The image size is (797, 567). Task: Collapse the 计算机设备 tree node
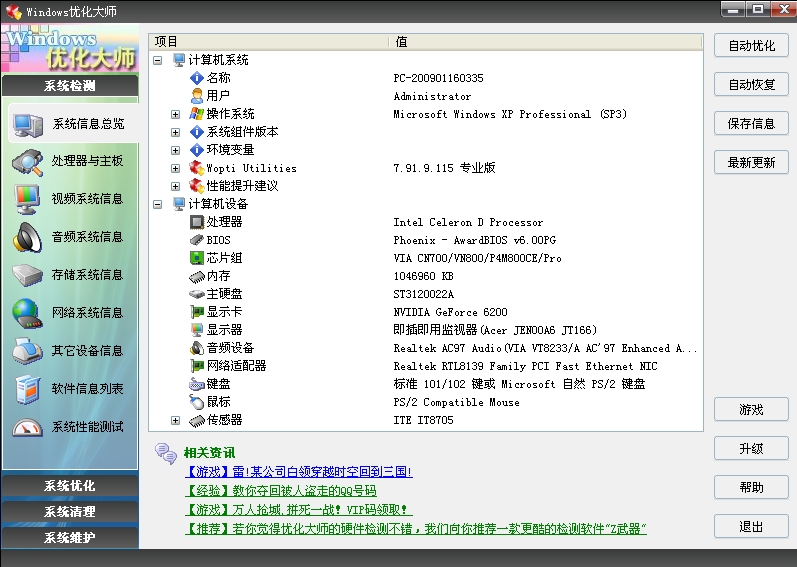(158, 204)
